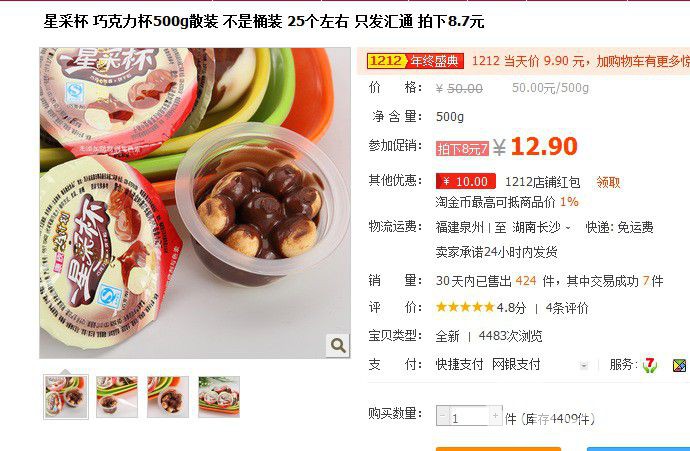Increase quantity with the plus stepper
This screenshot has height=451, width=690.
[495, 416]
